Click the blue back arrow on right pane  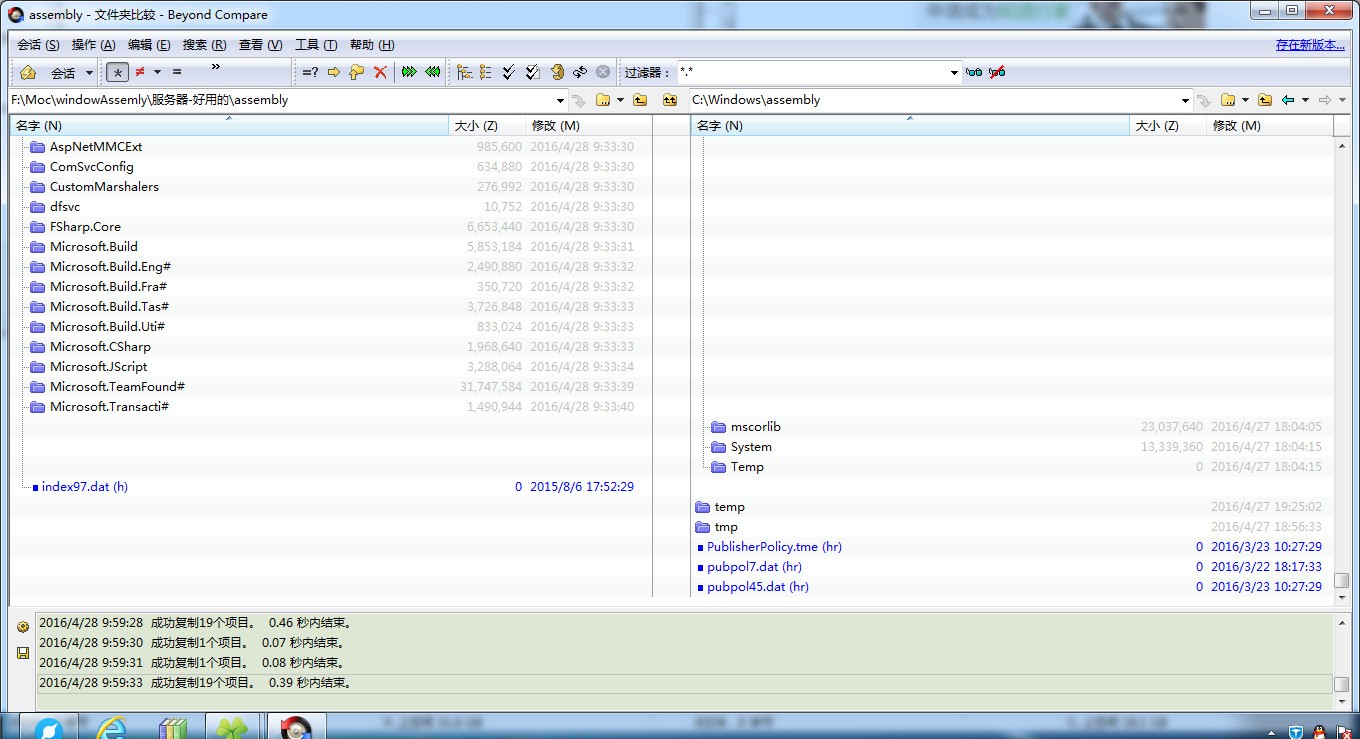click(x=1288, y=100)
